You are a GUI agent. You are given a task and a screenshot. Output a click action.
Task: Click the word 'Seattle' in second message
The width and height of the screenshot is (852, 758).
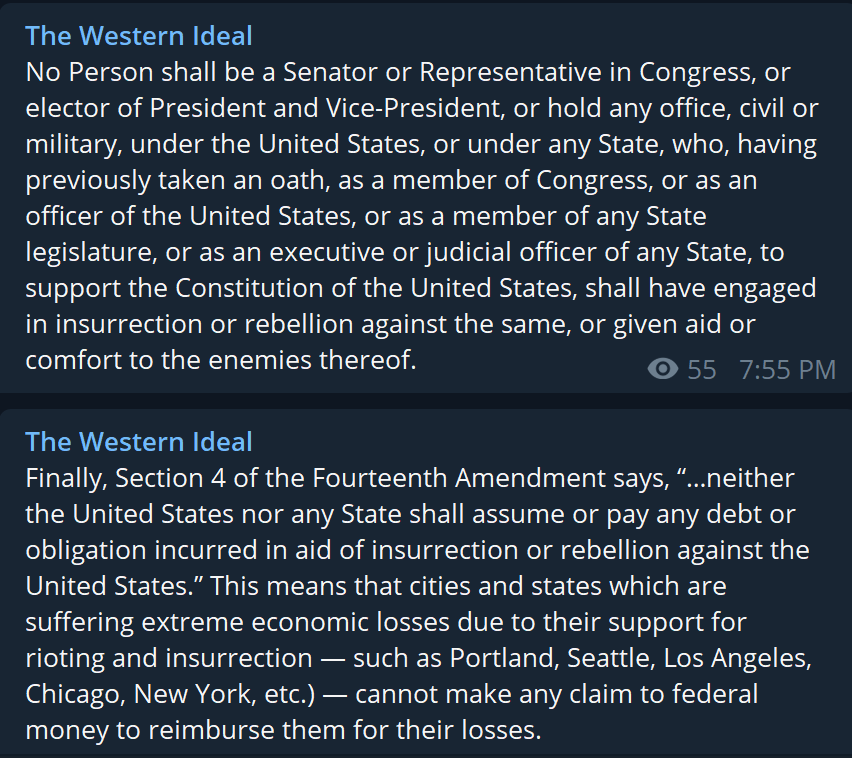pyautogui.click(x=611, y=658)
